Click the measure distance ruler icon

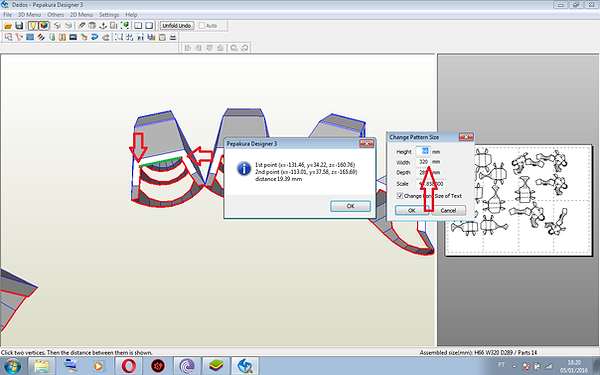(114, 26)
